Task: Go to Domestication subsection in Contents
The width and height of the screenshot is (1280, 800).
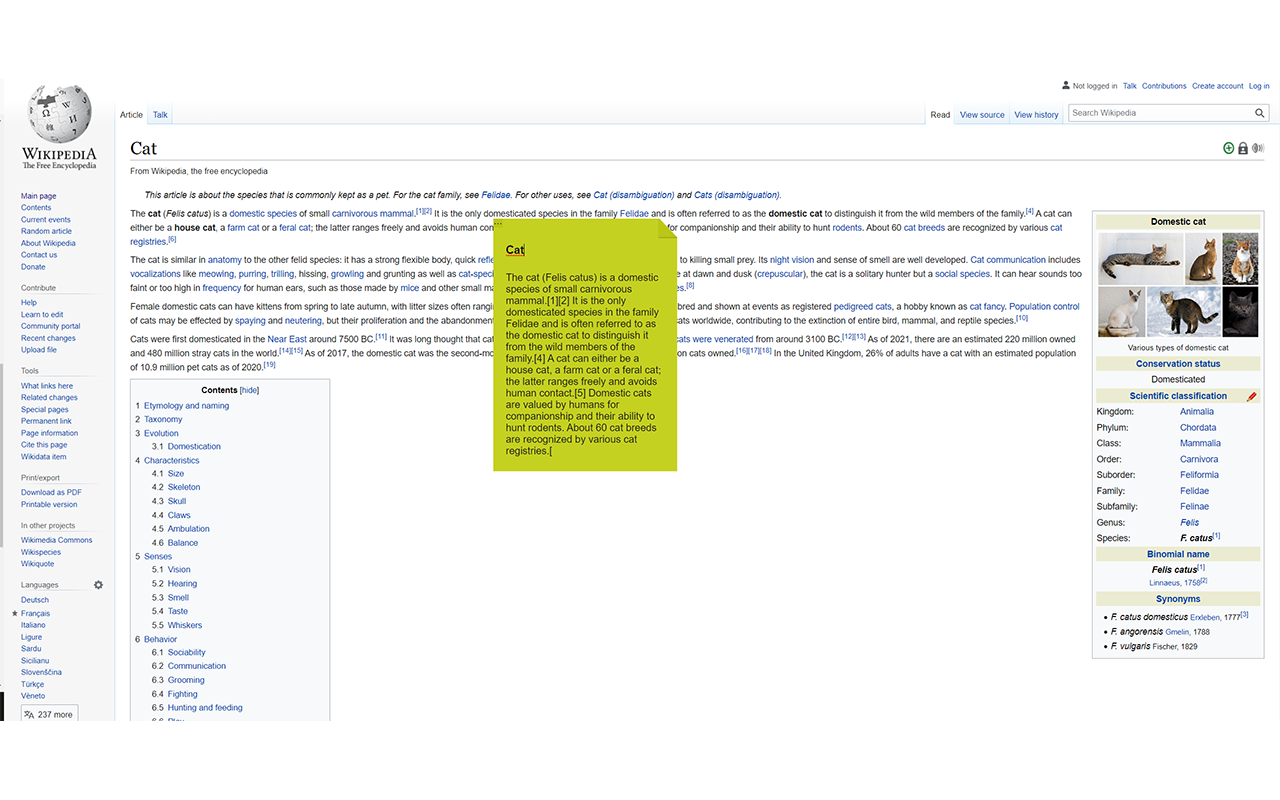Action: 194,446
